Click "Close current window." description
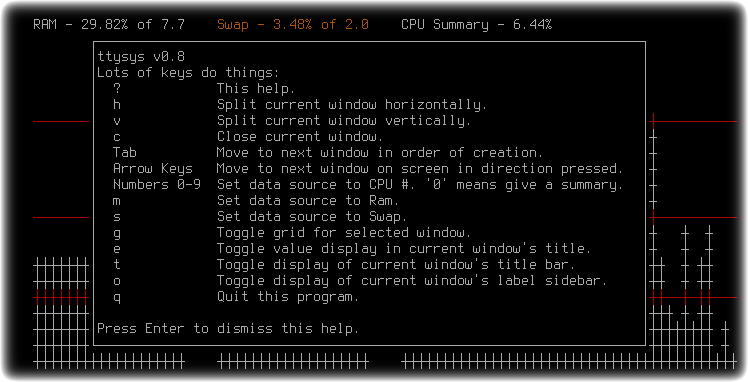This screenshot has width=748, height=382. (x=300, y=136)
